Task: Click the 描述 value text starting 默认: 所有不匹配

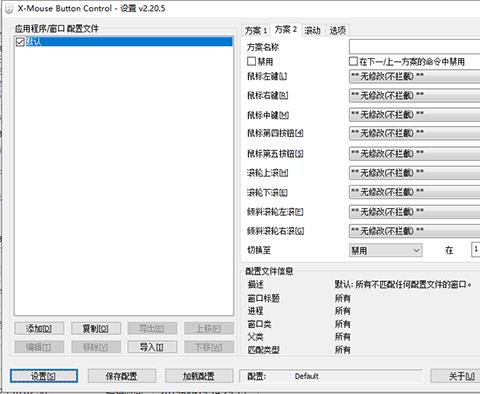Action: [403, 284]
